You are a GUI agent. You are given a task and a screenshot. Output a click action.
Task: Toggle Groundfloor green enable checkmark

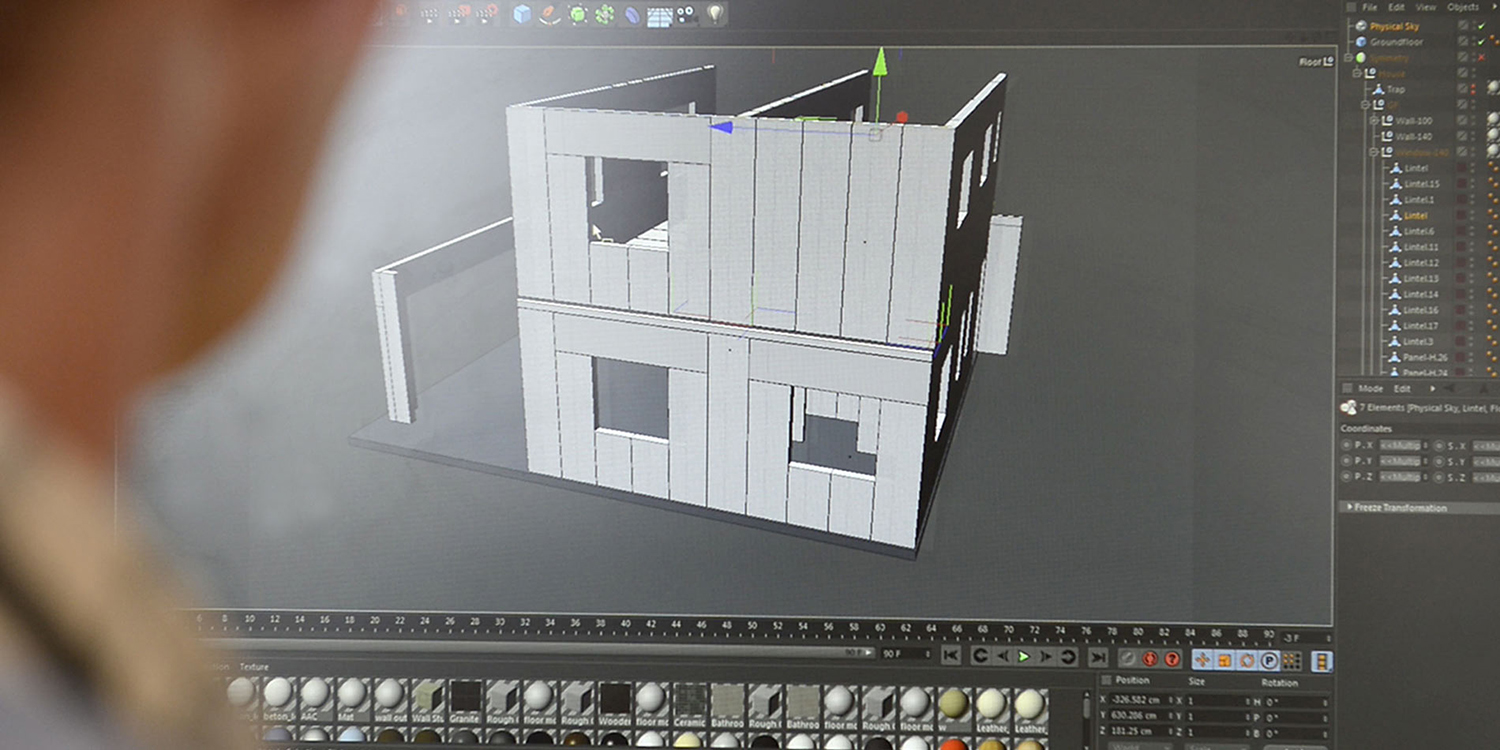[x=1481, y=42]
